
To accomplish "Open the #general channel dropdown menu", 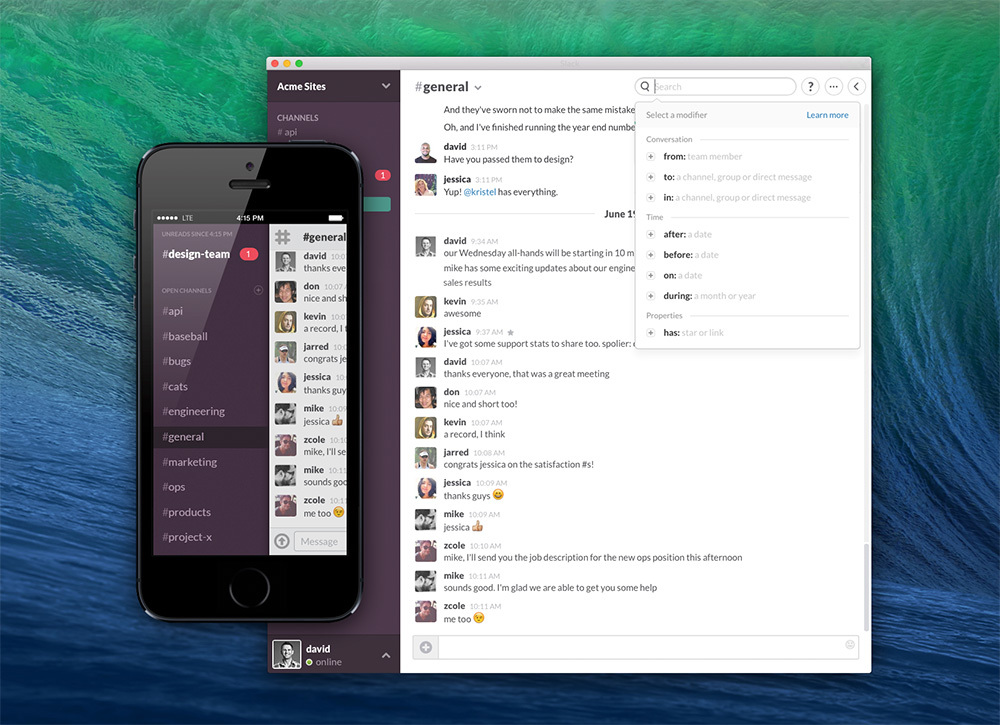I will click(477, 86).
